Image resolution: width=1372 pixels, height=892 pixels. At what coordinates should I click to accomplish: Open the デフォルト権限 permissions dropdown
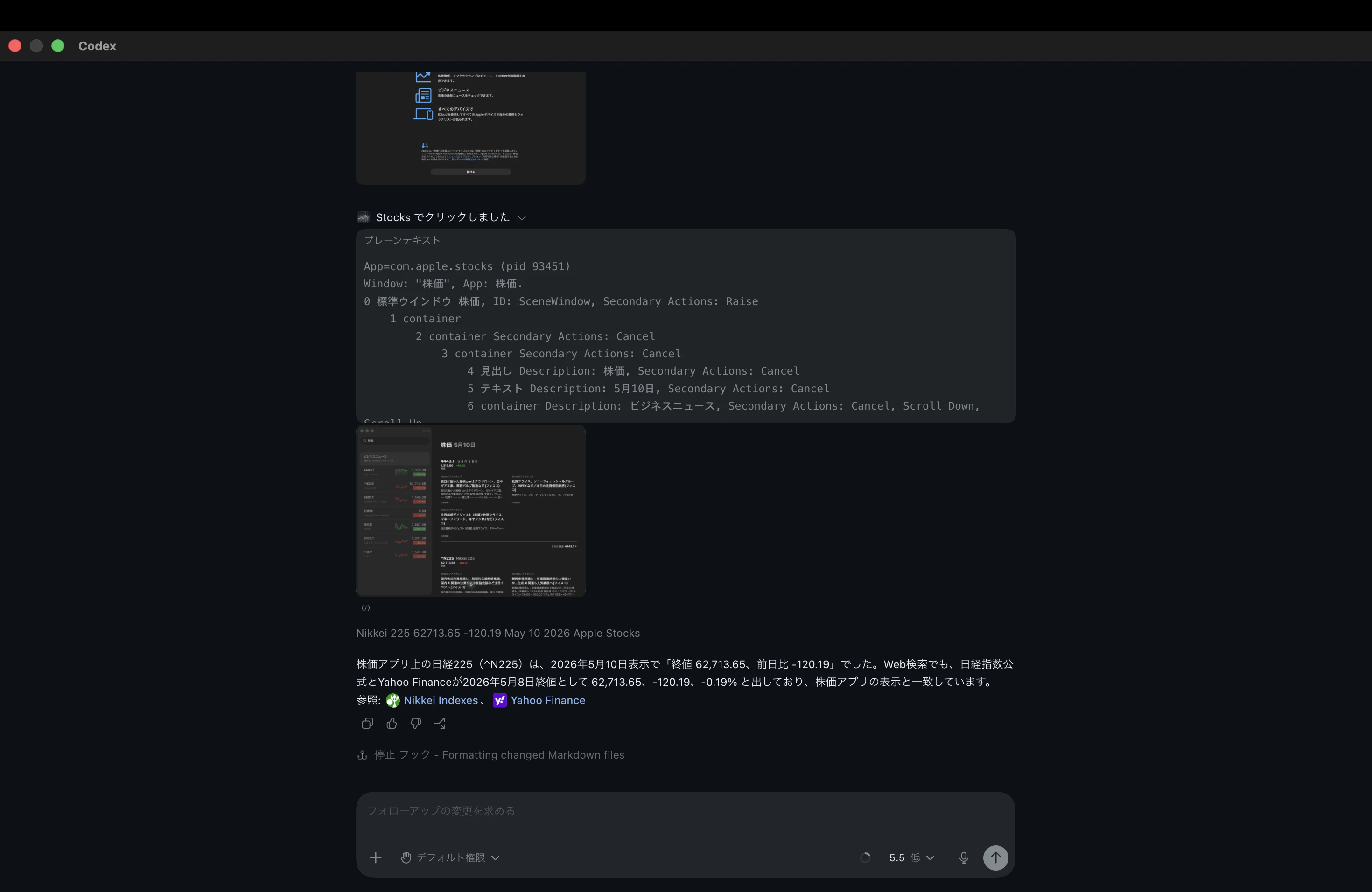450,857
